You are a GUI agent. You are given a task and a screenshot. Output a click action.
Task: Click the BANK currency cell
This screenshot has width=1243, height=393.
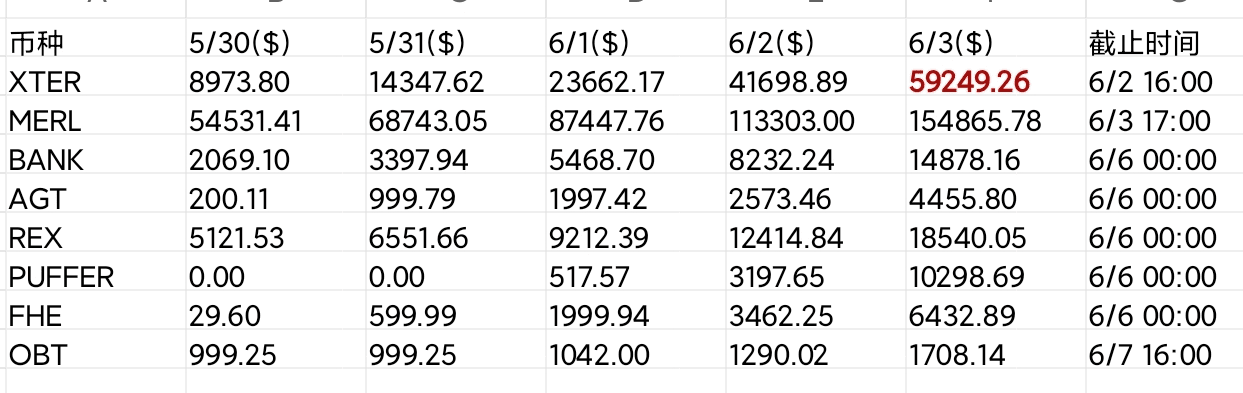coord(94,160)
